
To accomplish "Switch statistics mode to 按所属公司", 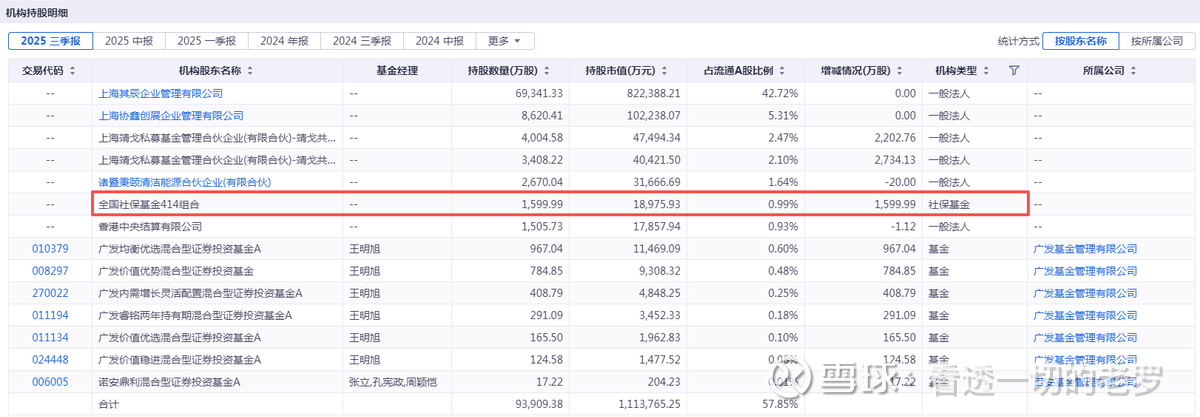I will 1157,41.
